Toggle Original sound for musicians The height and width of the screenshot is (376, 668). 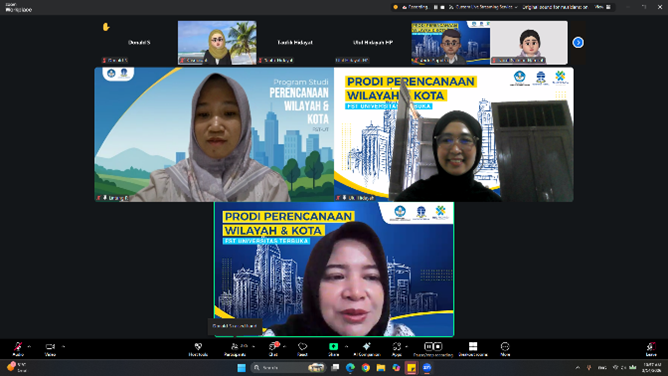(x=555, y=7)
